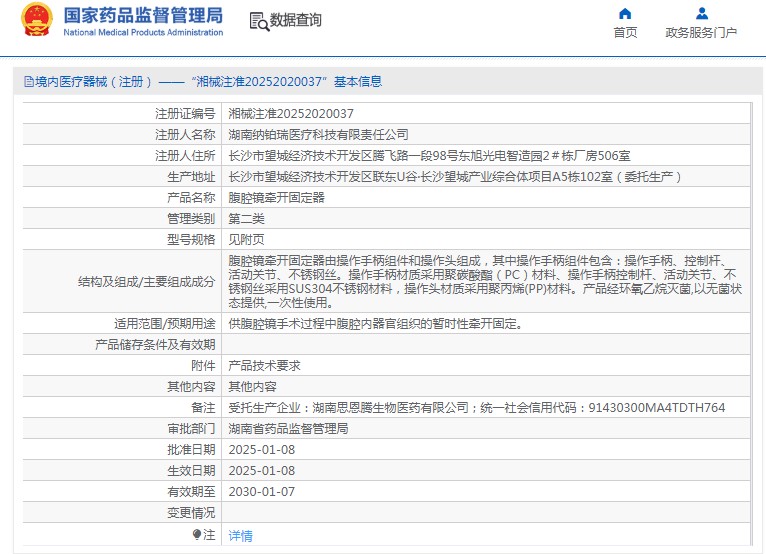Click 产品技术要求 attachment value
Viewport: 766px width, 554px height.
(264, 366)
